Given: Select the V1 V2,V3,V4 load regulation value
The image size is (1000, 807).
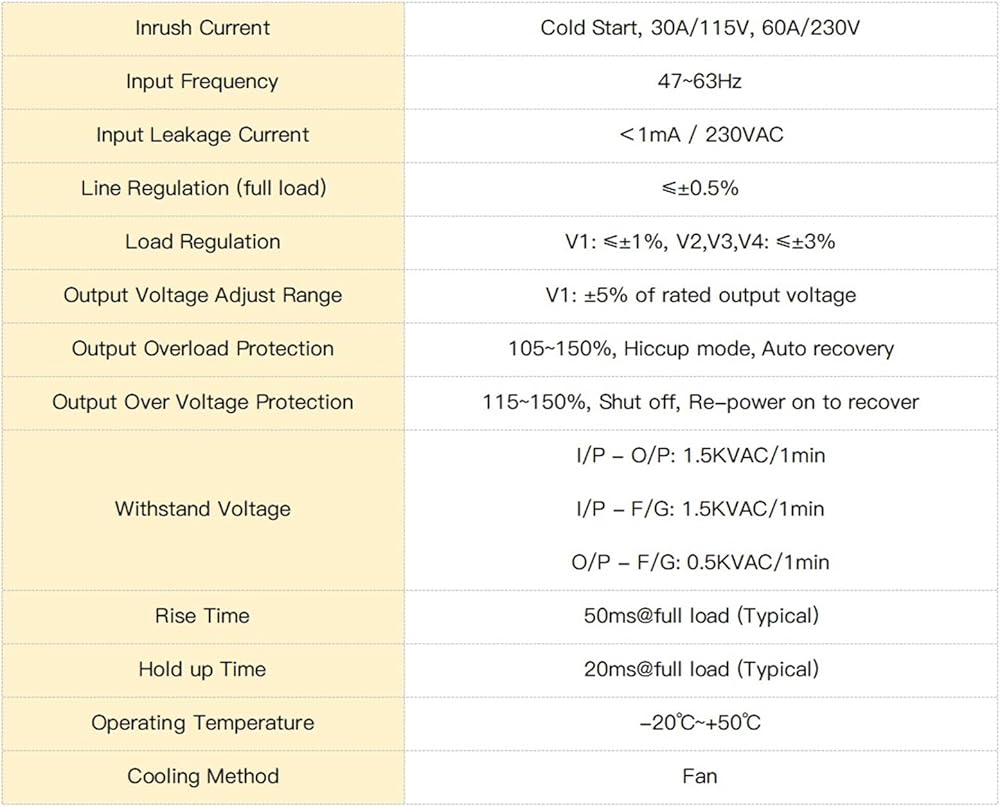Looking at the screenshot, I should (700, 242).
